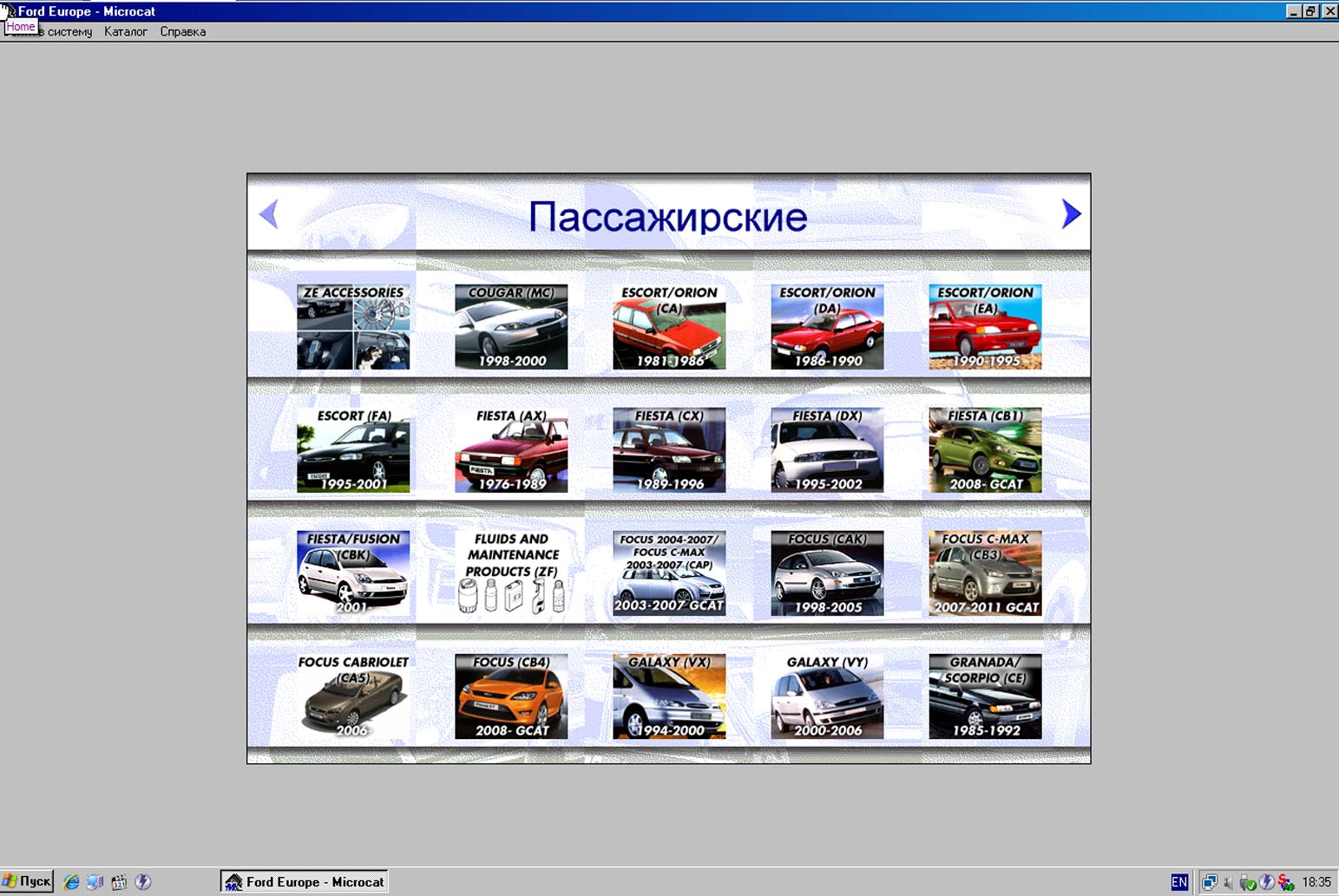This screenshot has width=1339, height=896.
Task: Open the ZE Accessories catalog tile
Action: point(353,327)
